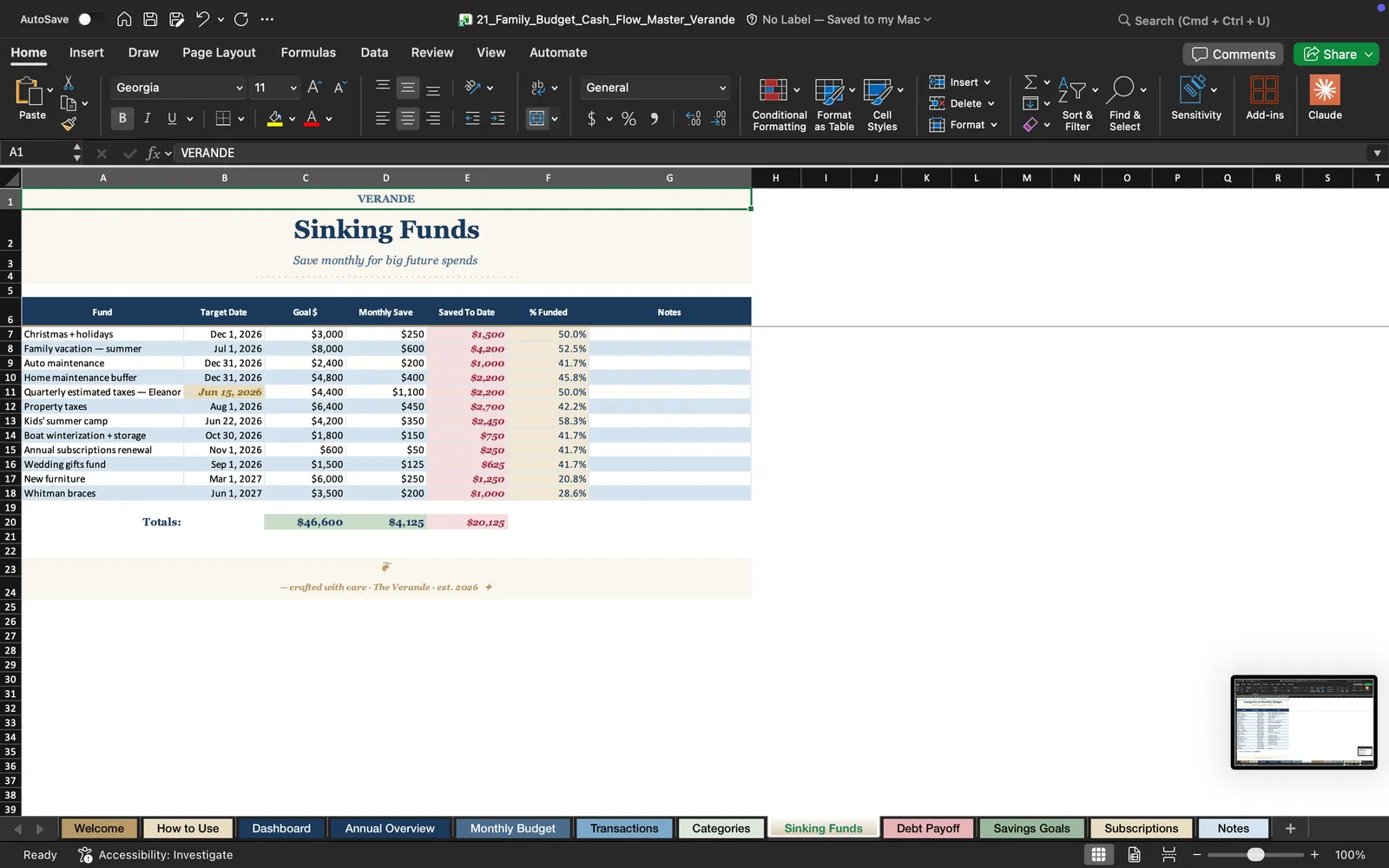
Task: Click the Share button
Action: (1329, 54)
